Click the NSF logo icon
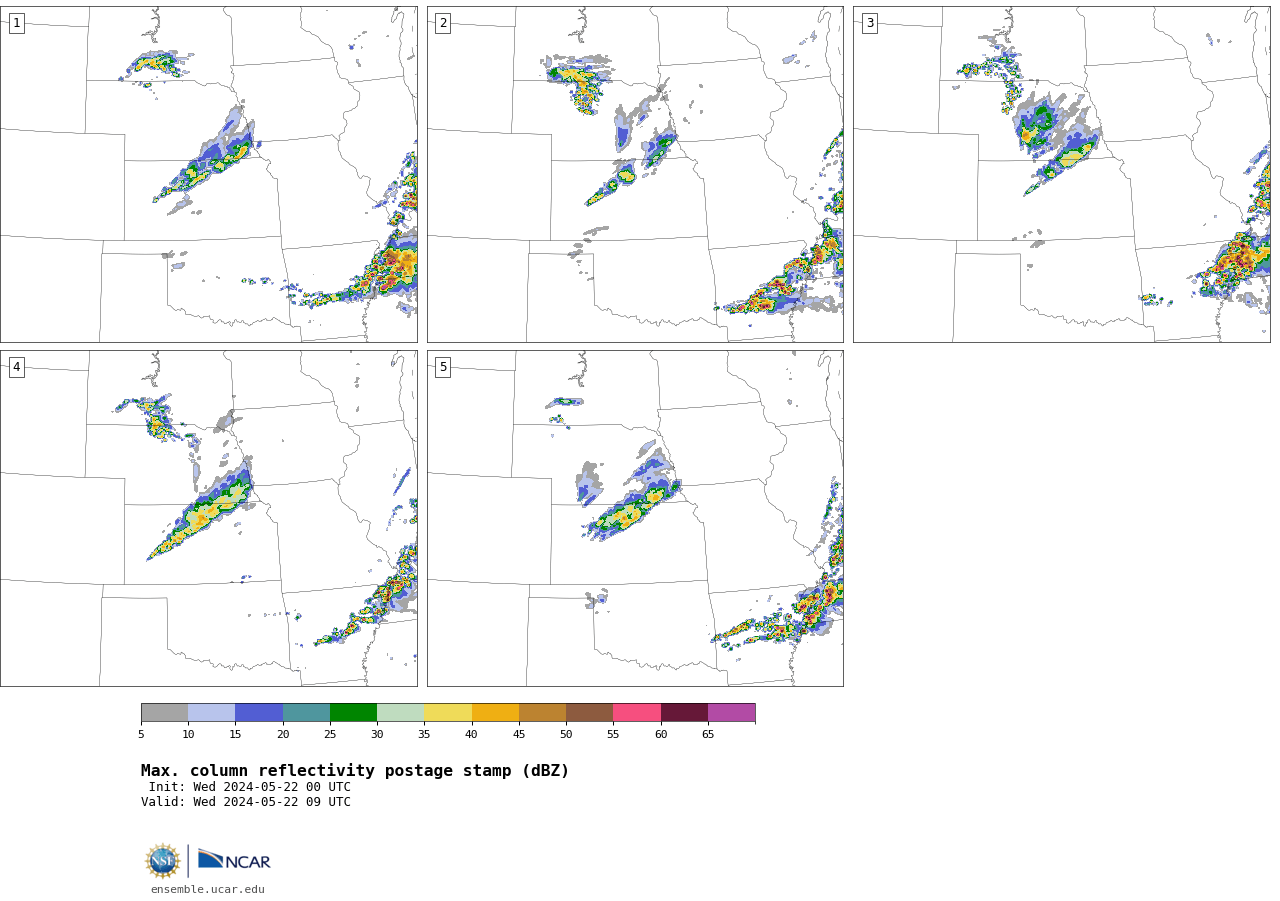The image size is (1280, 901). click(x=163, y=861)
